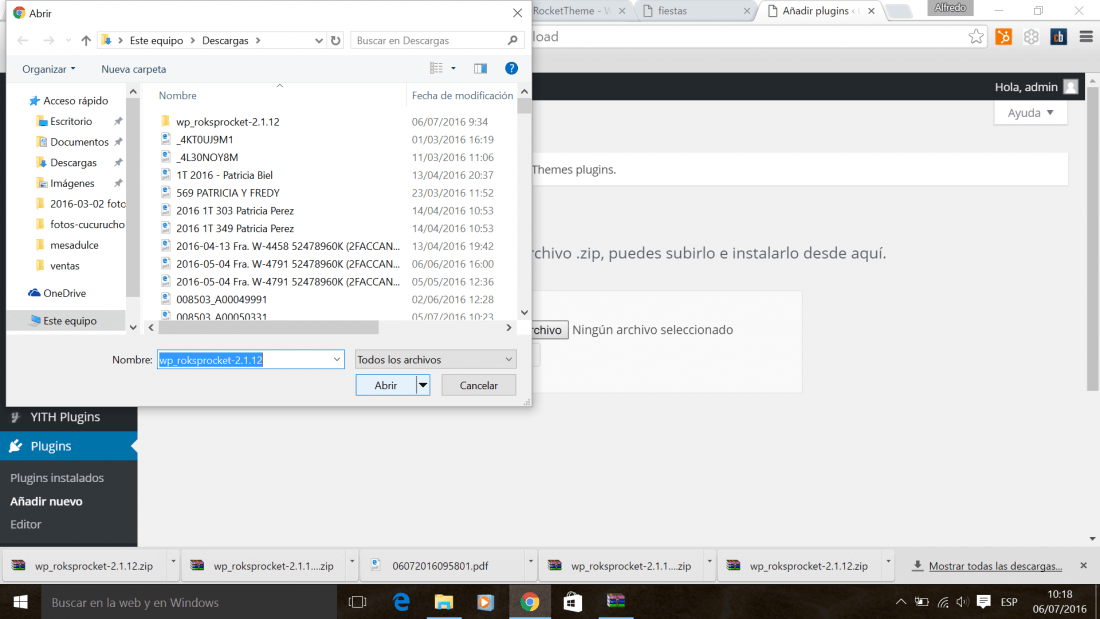Open the Nombre filename dropdown
The width and height of the screenshot is (1100, 619).
tap(337, 359)
